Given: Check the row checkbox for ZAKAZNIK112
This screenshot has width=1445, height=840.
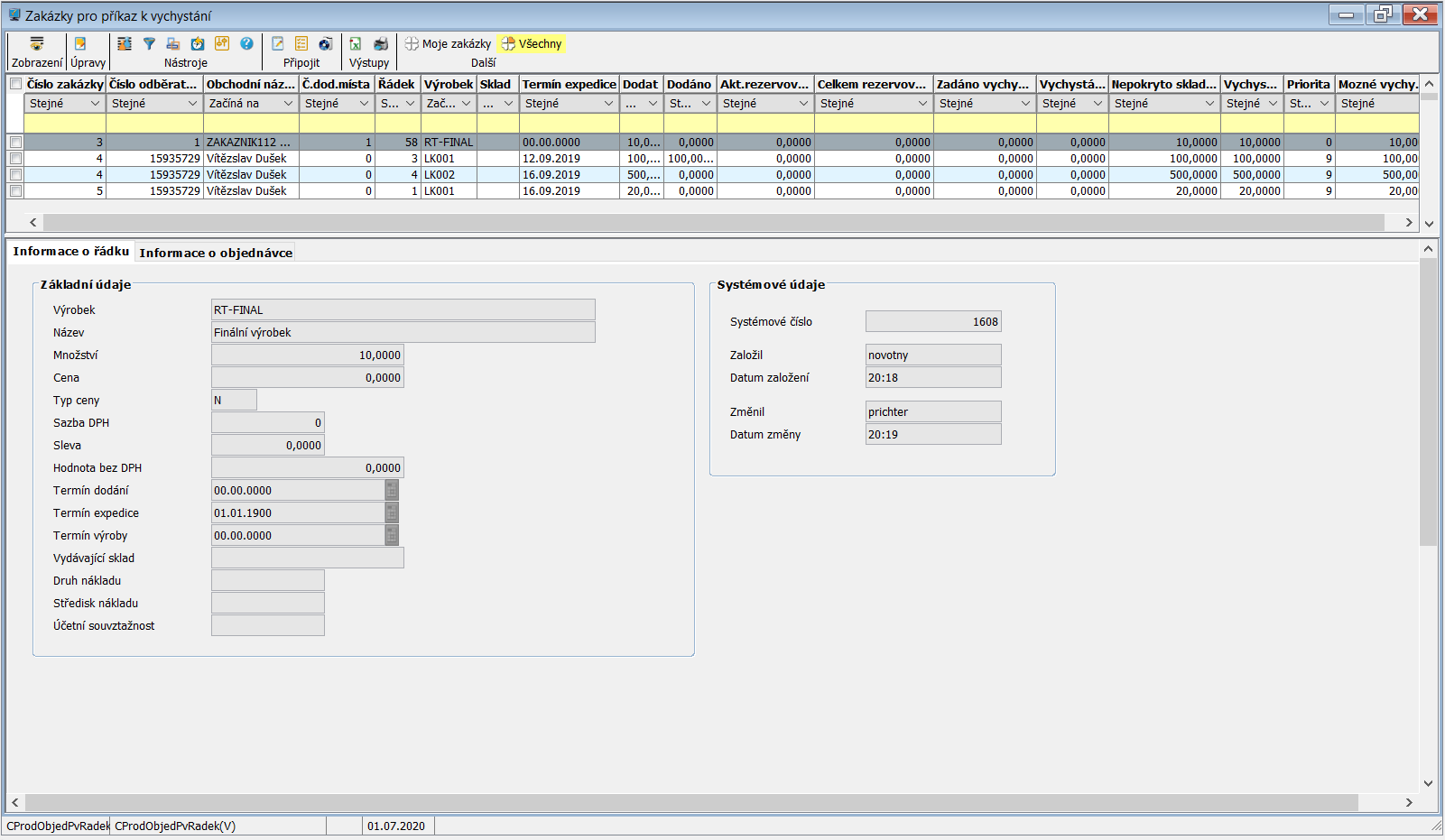Looking at the screenshot, I should [15, 142].
